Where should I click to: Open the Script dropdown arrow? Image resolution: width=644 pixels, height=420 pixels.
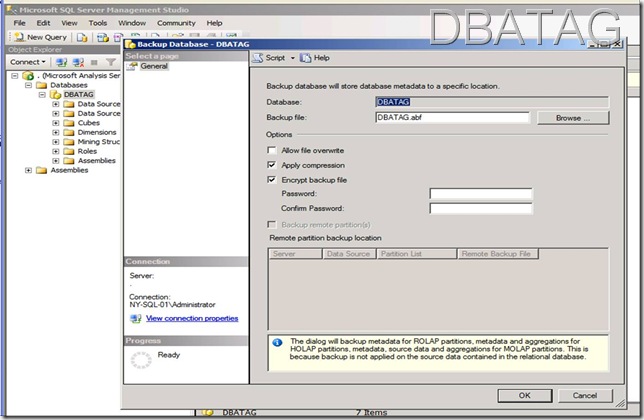click(x=293, y=58)
